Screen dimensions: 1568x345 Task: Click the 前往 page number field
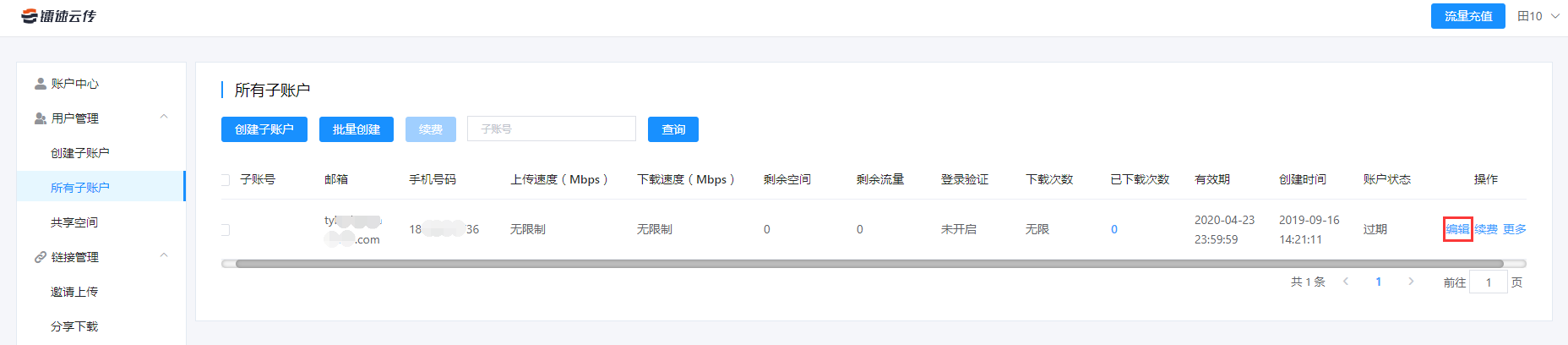(1489, 282)
